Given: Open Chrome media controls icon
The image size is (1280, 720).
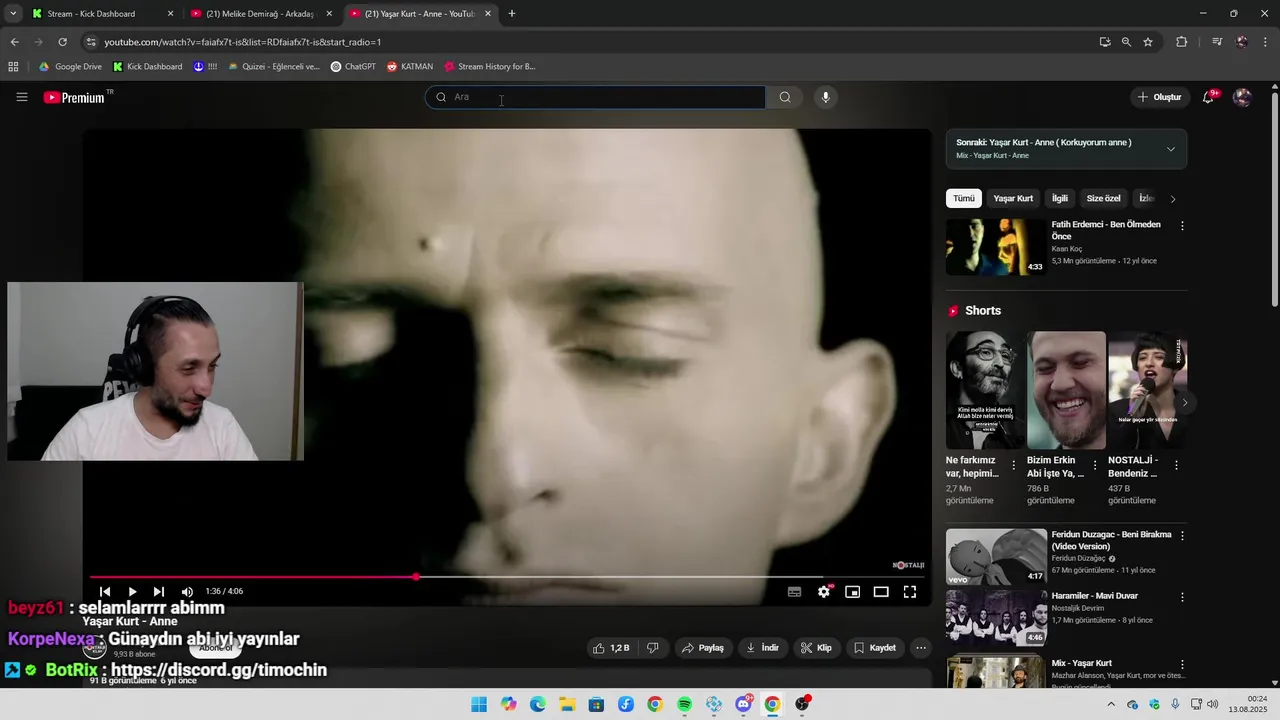Looking at the screenshot, I should (1217, 42).
